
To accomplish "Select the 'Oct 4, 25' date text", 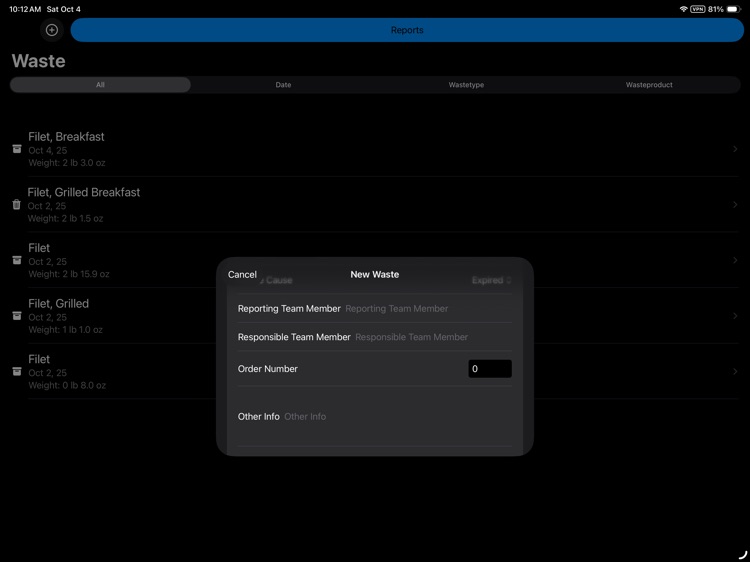I will [x=47, y=151].
